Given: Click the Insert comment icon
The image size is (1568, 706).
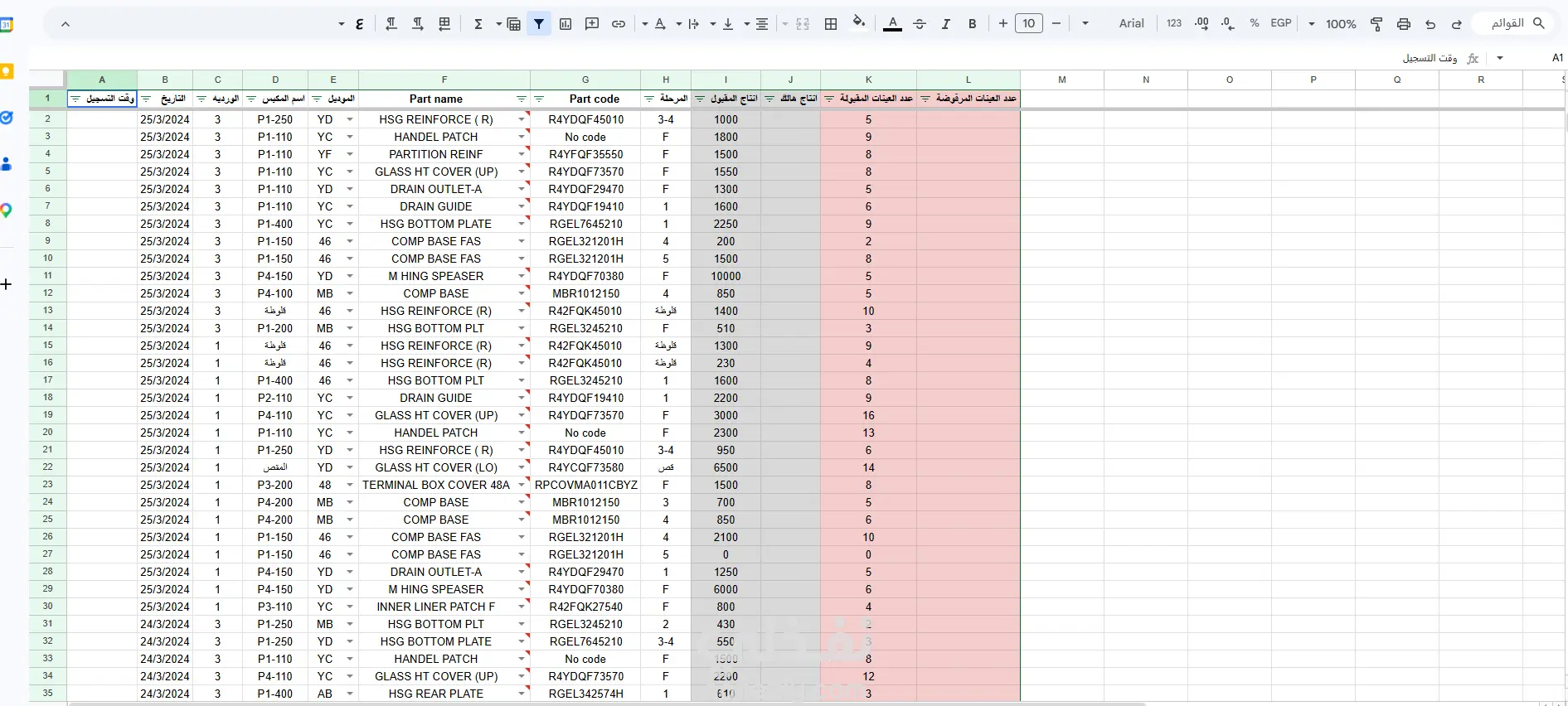Looking at the screenshot, I should (592, 24).
